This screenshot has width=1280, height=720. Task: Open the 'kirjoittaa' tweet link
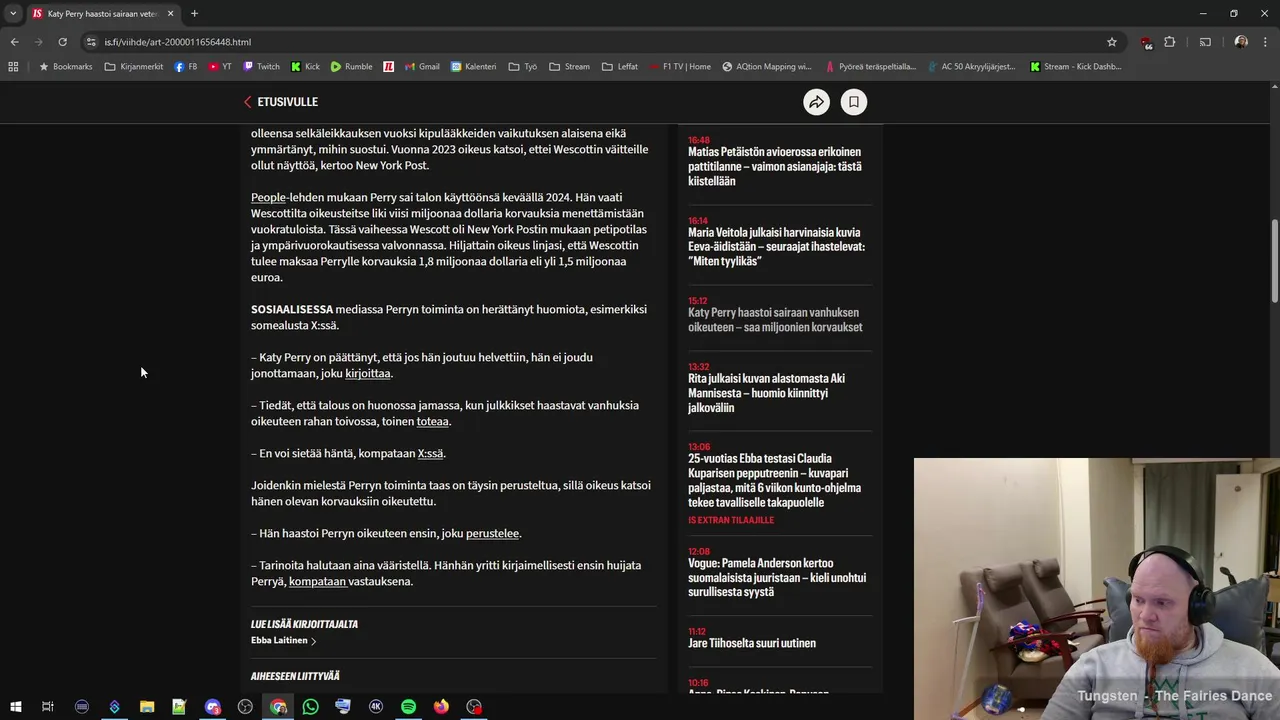click(x=367, y=374)
